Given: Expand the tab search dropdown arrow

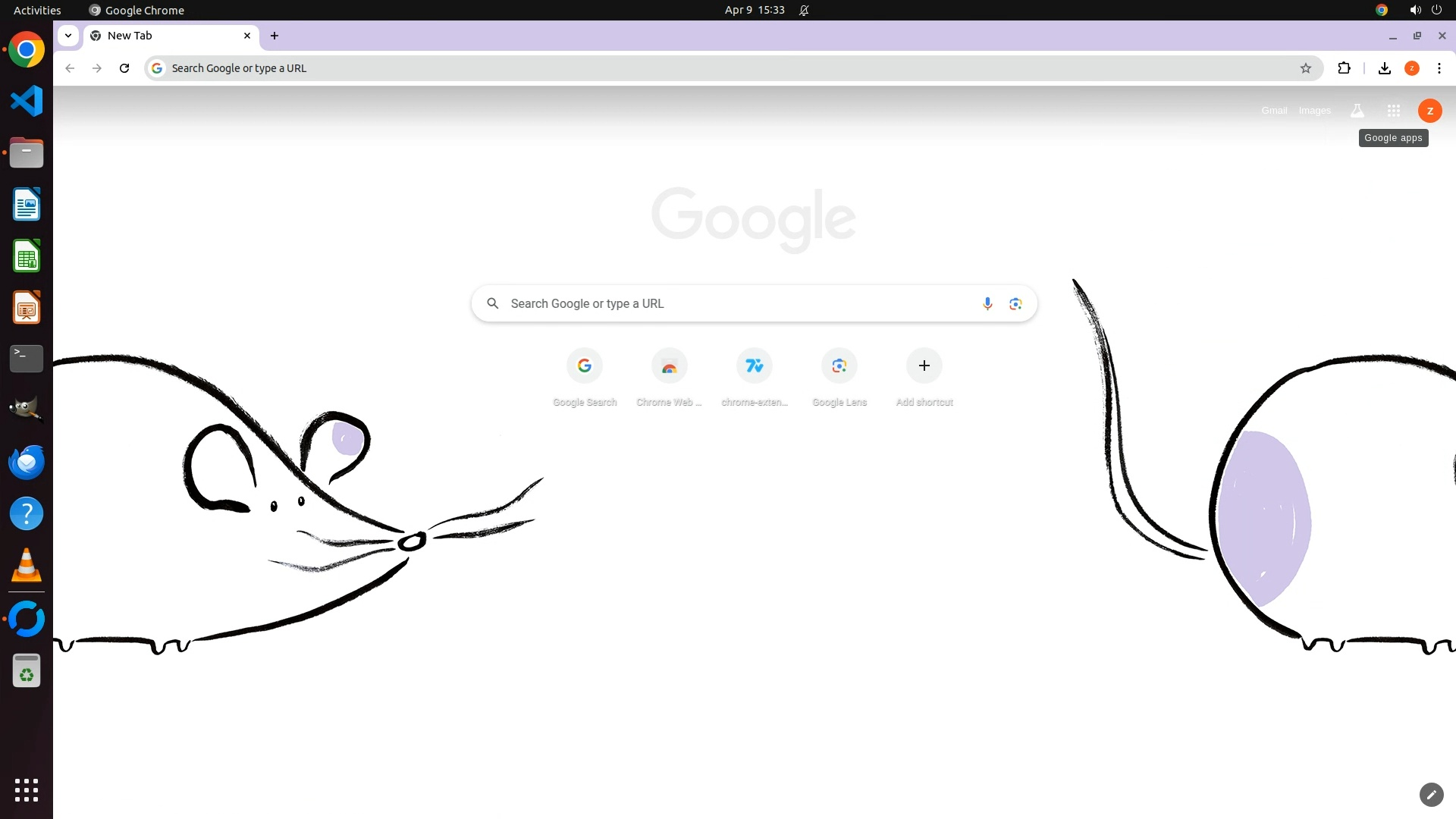Looking at the screenshot, I should coord(68,36).
